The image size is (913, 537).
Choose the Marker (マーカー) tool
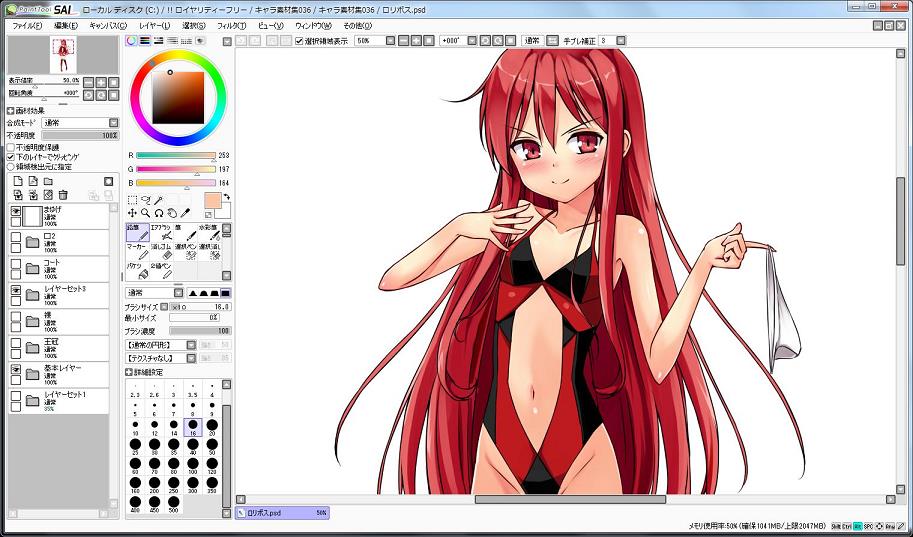pos(137,251)
